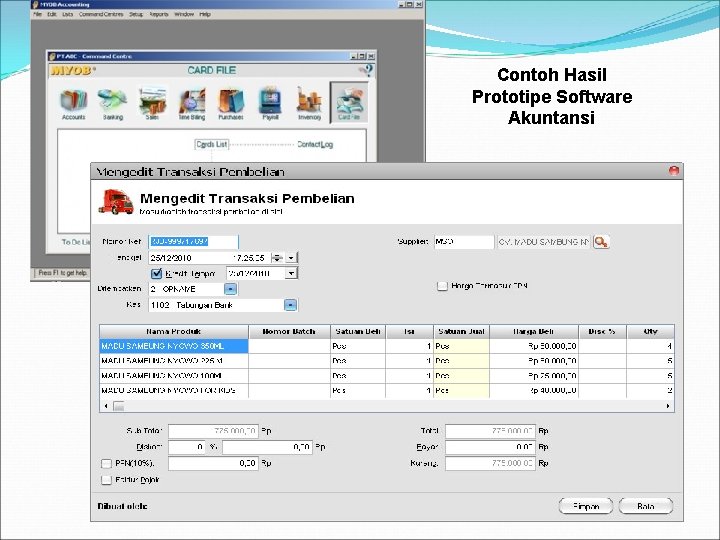Open Help menu in MYOB Accounting
This screenshot has height=540, width=720.
tap(205, 14)
